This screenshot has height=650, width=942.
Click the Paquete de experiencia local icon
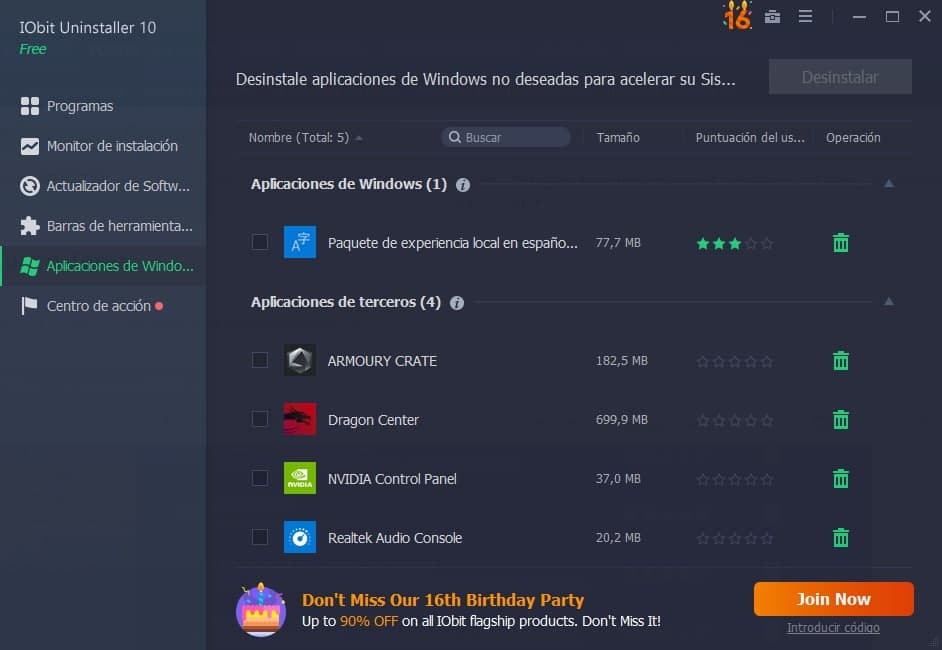[300, 242]
